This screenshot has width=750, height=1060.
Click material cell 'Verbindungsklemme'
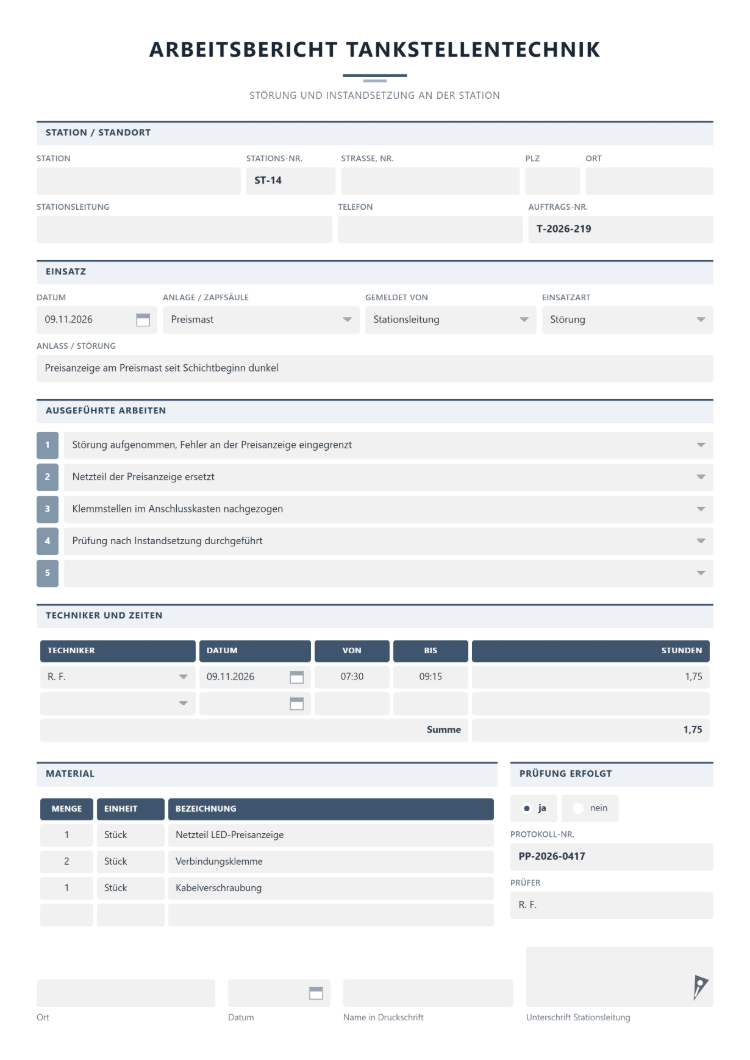click(331, 862)
